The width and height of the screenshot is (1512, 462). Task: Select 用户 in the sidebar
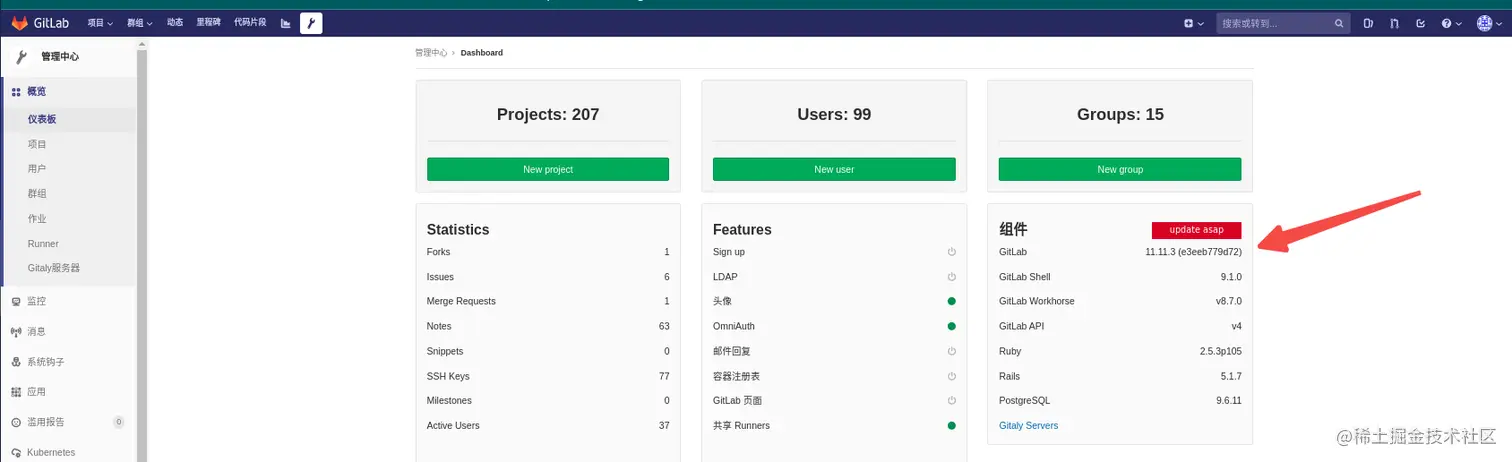point(37,169)
